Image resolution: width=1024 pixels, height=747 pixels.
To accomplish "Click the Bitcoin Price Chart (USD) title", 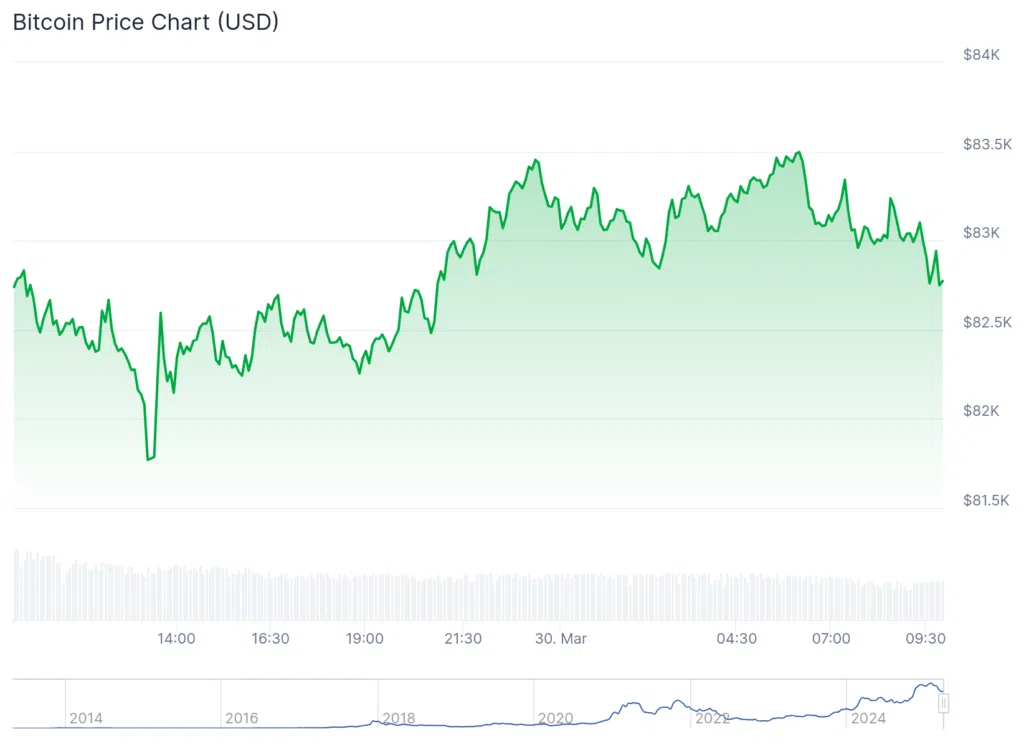I will (x=145, y=22).
